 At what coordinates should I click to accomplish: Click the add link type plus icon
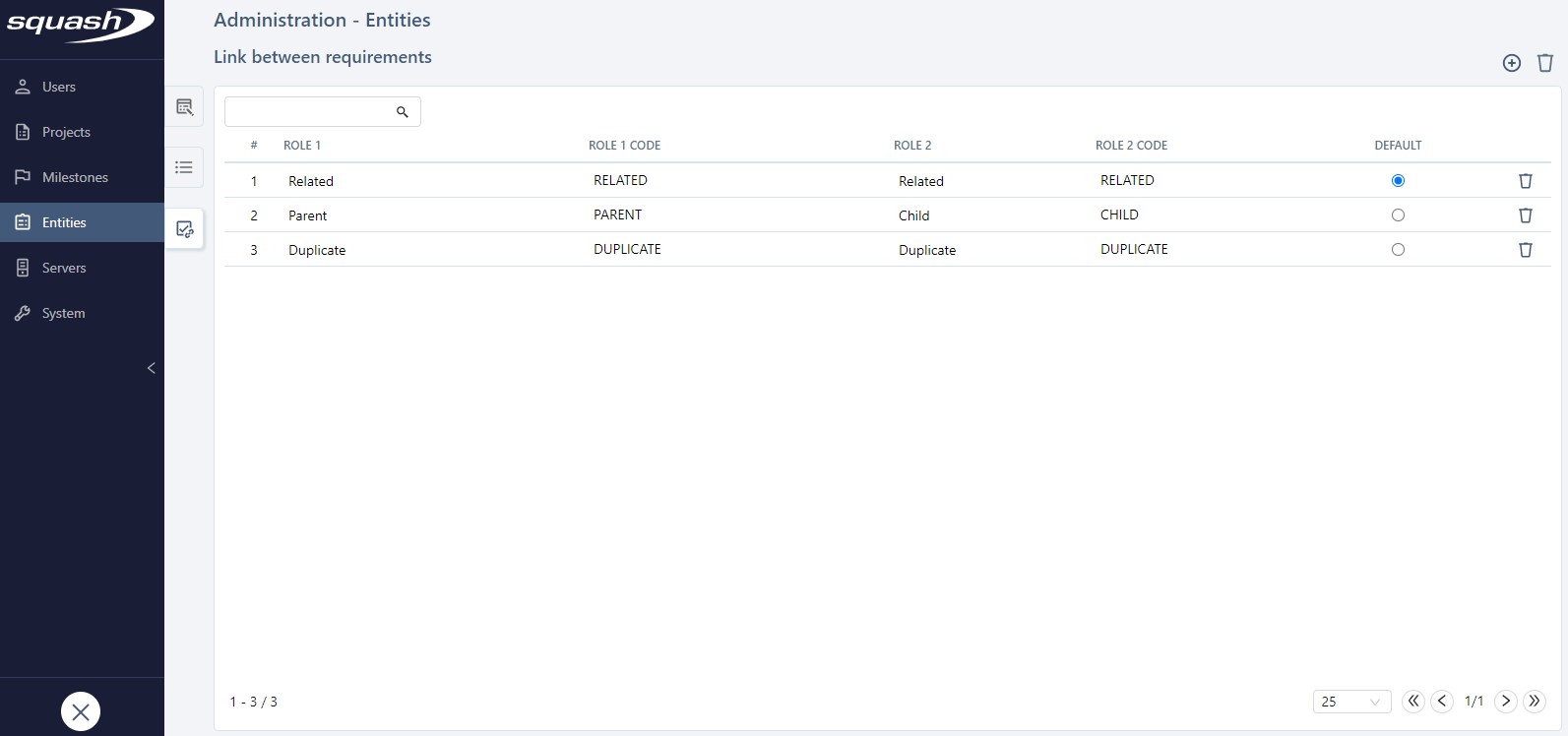[x=1511, y=63]
